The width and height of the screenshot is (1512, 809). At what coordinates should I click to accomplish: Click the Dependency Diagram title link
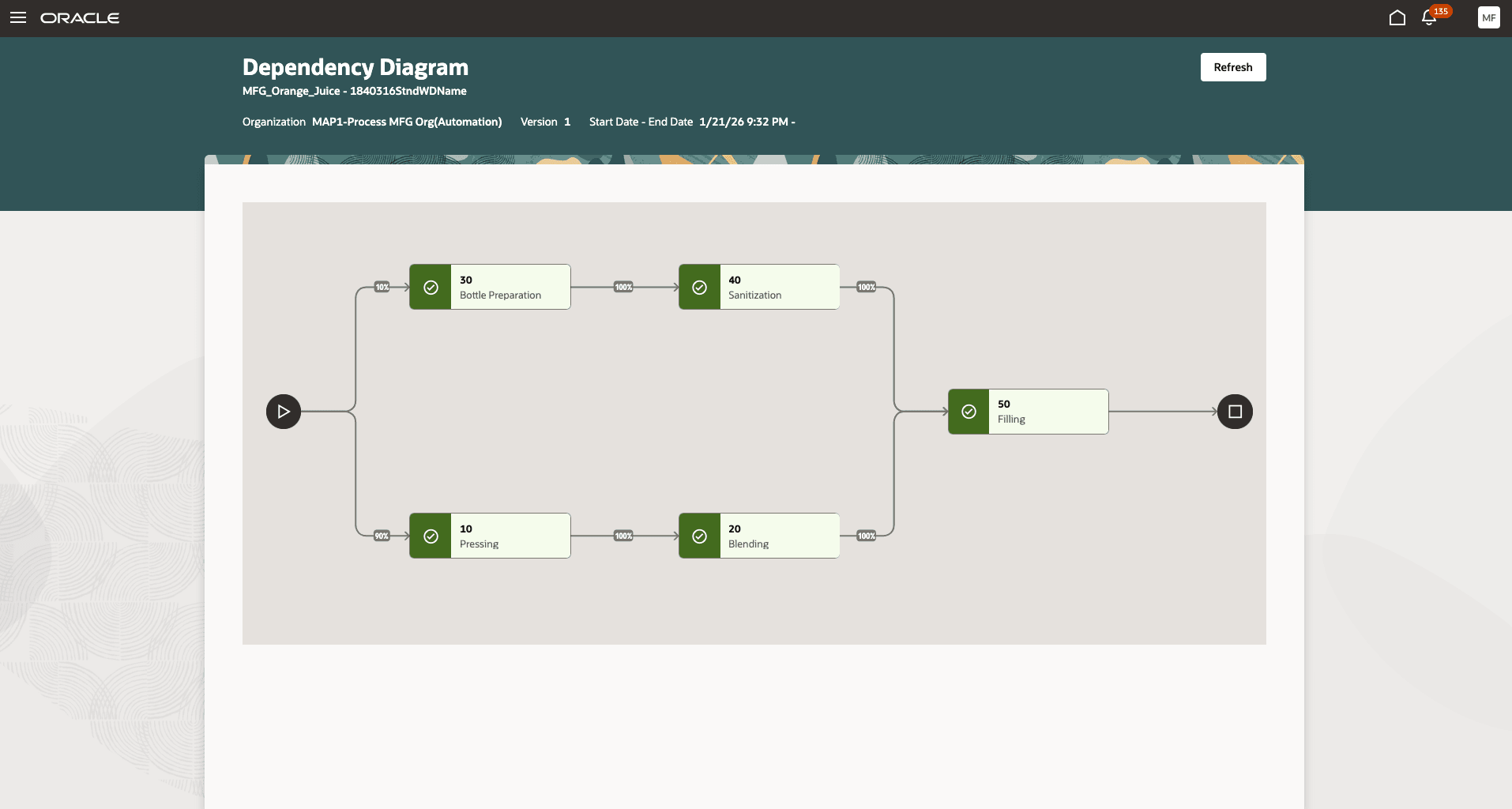[355, 67]
